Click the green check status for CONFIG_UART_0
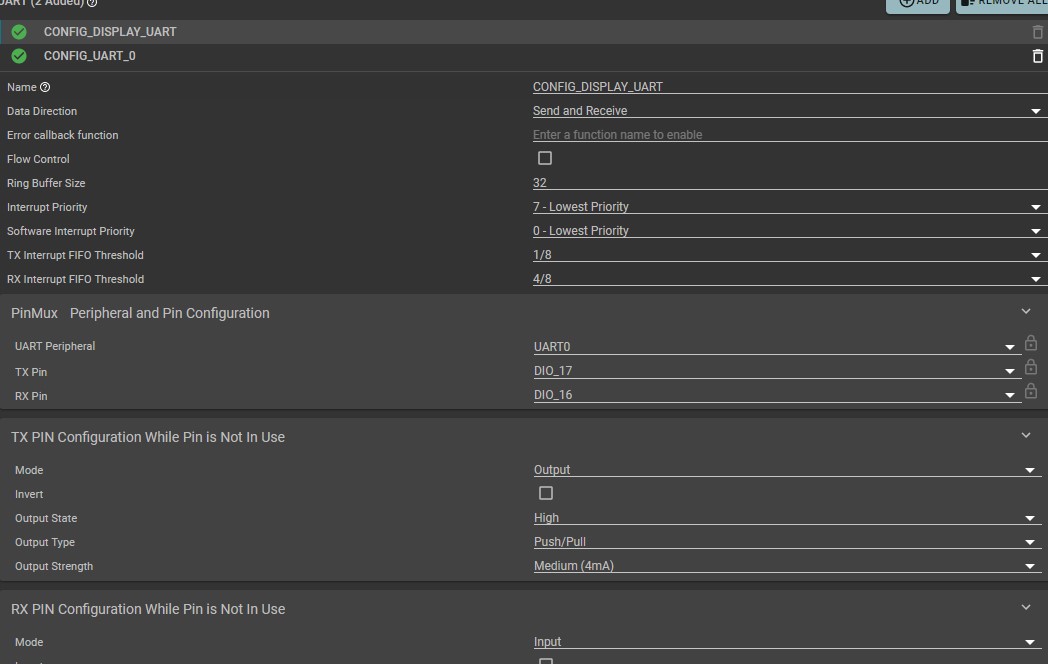The width and height of the screenshot is (1048, 664). [19, 56]
